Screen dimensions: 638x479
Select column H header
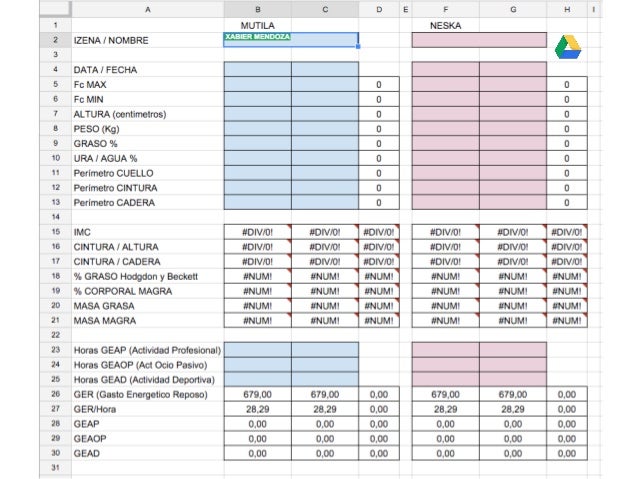[x=567, y=9]
